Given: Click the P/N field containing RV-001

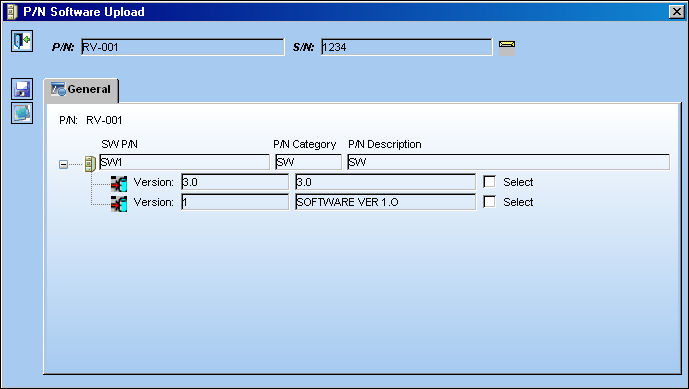Looking at the screenshot, I should [x=183, y=47].
